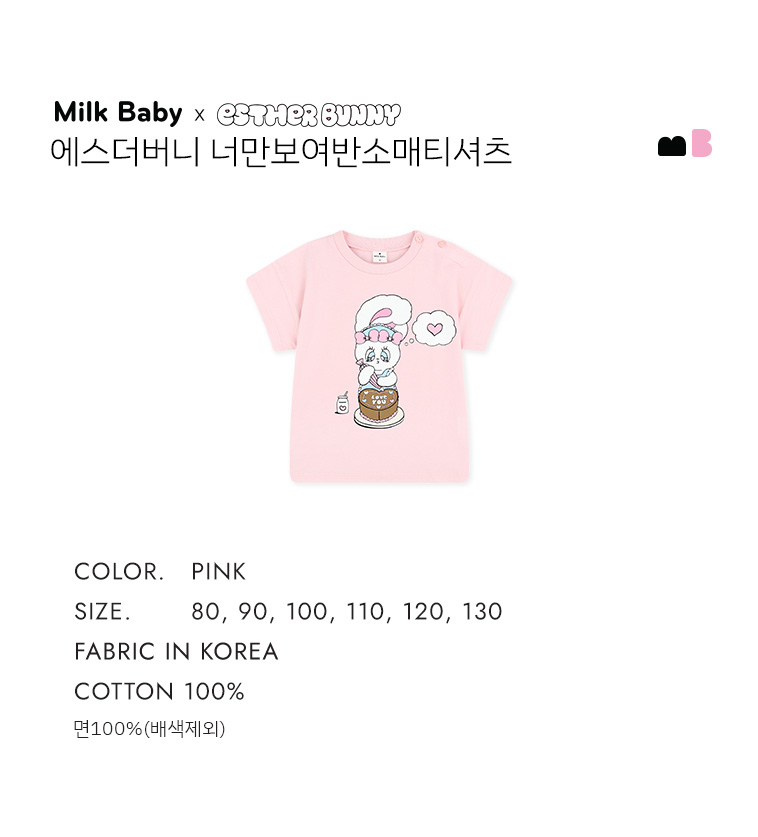Click the FABRIC IN KOREA line
758x837 pixels.
pos(176,652)
